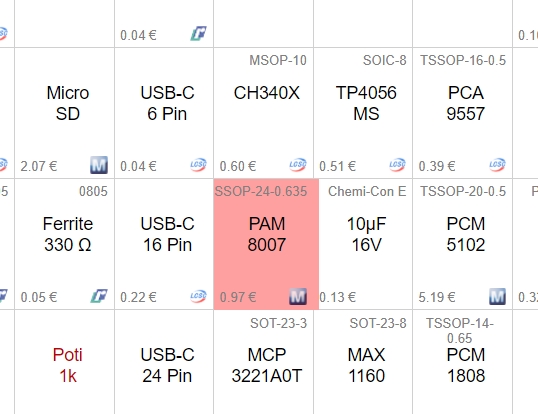538x414 pixels.
Task: Click the Micro SD component name
Action: click(x=68, y=103)
